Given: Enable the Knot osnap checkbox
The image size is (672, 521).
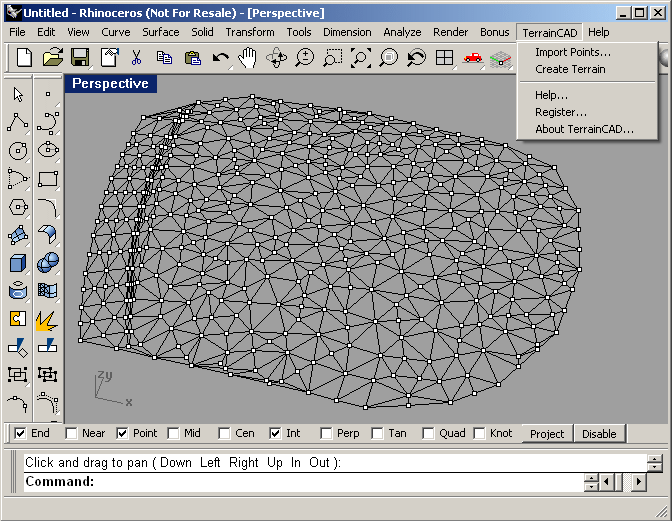Looking at the screenshot, I should 479,433.
